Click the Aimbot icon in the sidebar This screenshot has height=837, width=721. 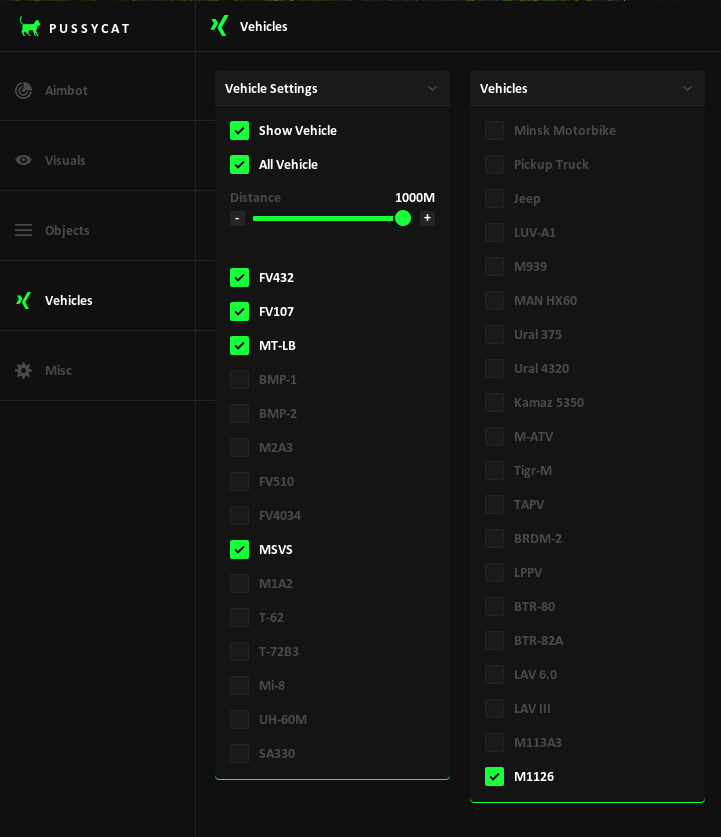coord(23,90)
